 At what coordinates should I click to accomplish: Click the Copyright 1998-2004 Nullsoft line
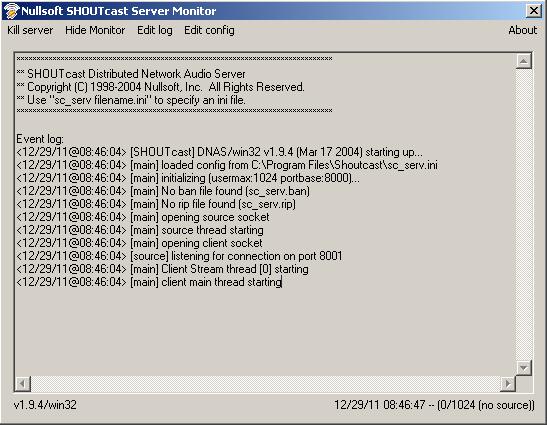point(160,87)
